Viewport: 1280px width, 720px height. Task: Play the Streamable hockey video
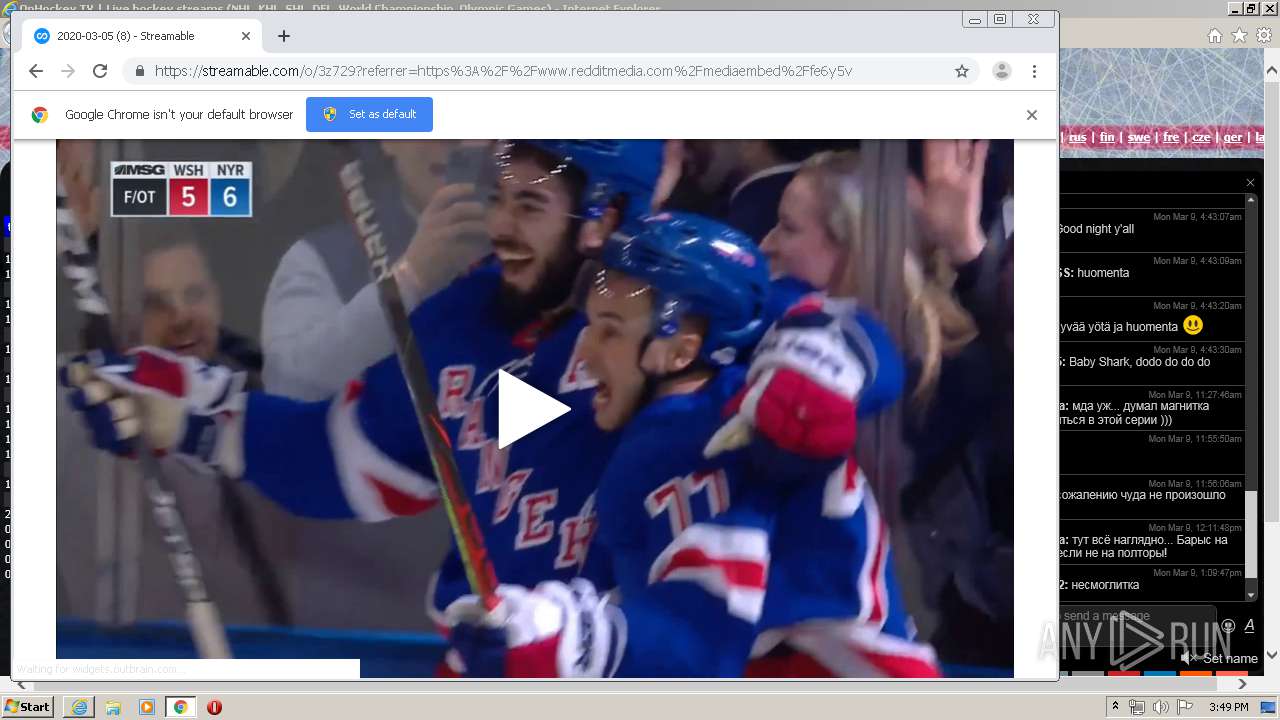pos(534,409)
